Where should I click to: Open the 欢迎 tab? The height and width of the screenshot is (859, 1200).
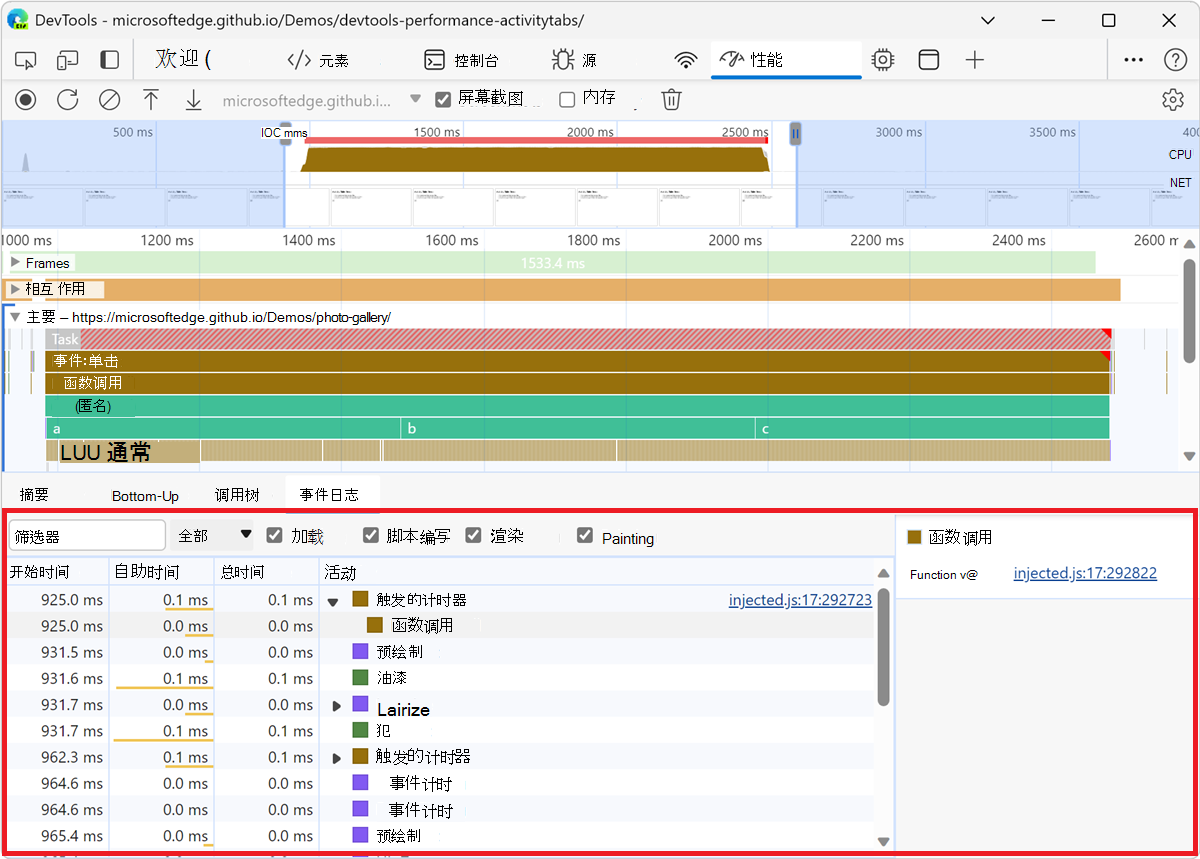point(183,60)
